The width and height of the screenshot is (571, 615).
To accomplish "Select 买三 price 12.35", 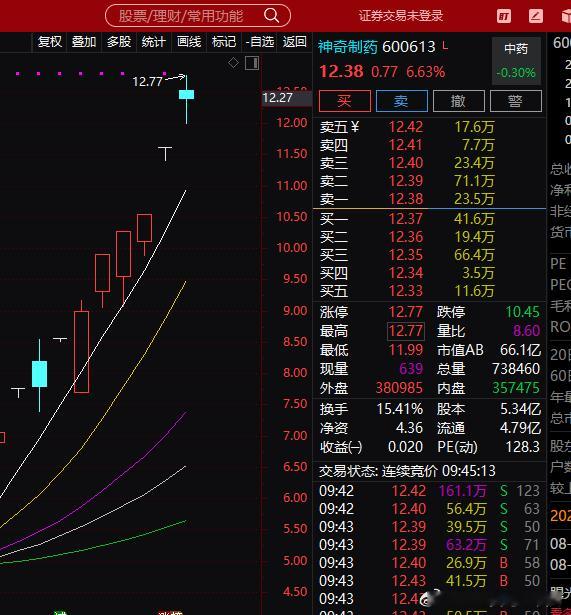I will (406, 255).
